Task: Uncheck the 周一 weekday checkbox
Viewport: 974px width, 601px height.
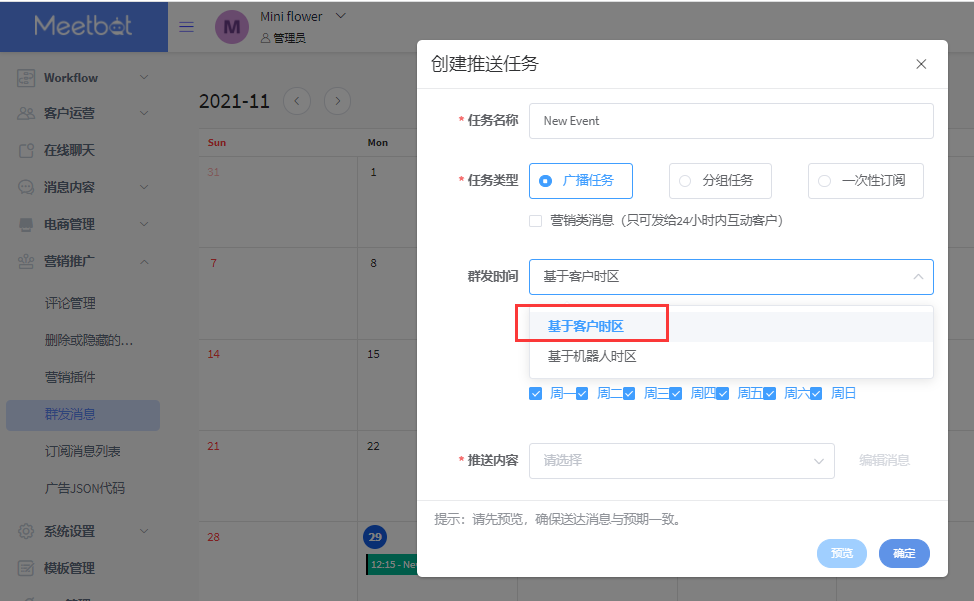Action: (535, 394)
